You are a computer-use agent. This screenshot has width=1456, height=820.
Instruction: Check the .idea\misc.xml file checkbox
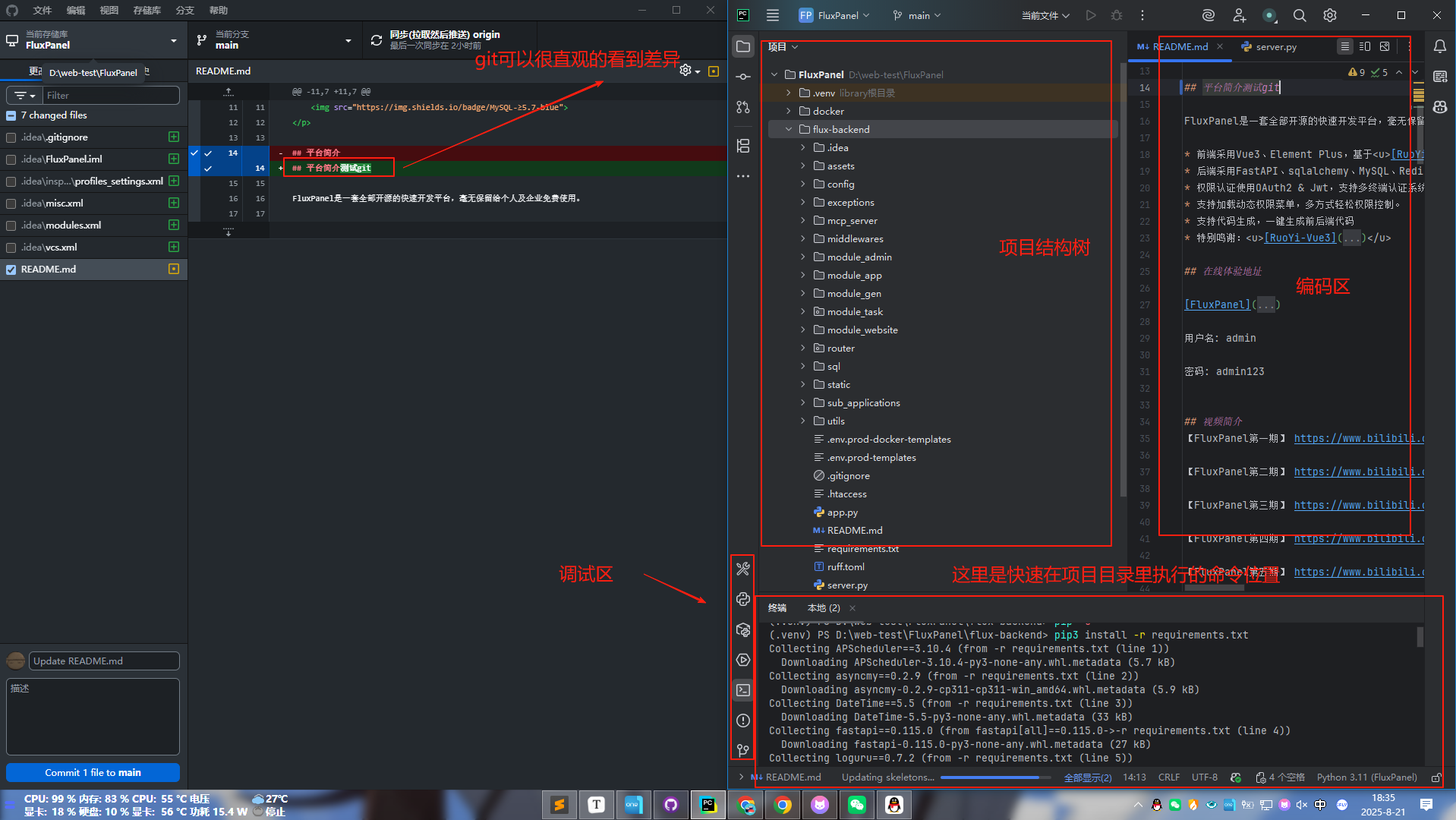point(11,203)
